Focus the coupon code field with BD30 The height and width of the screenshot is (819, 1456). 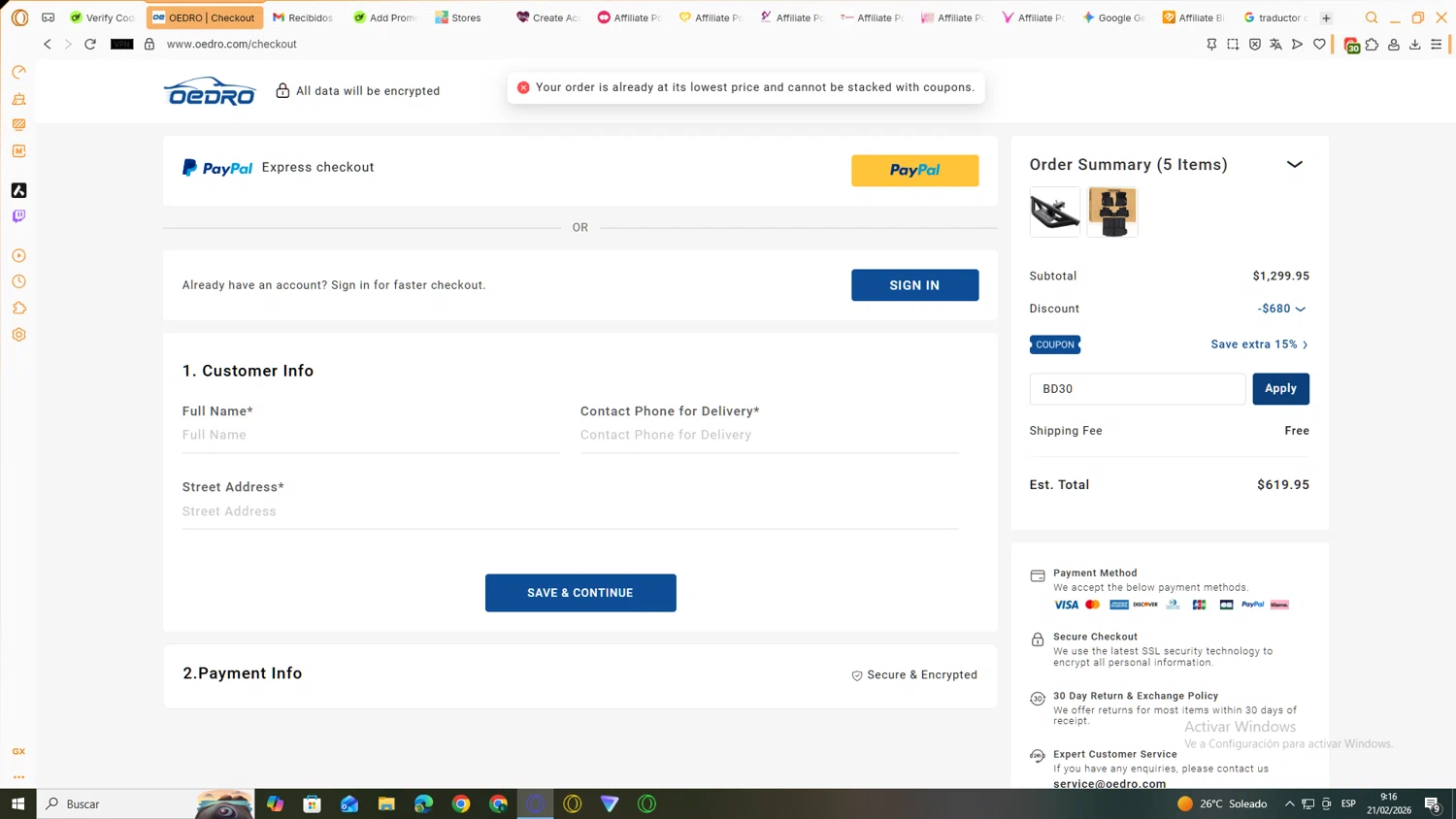pos(1137,388)
